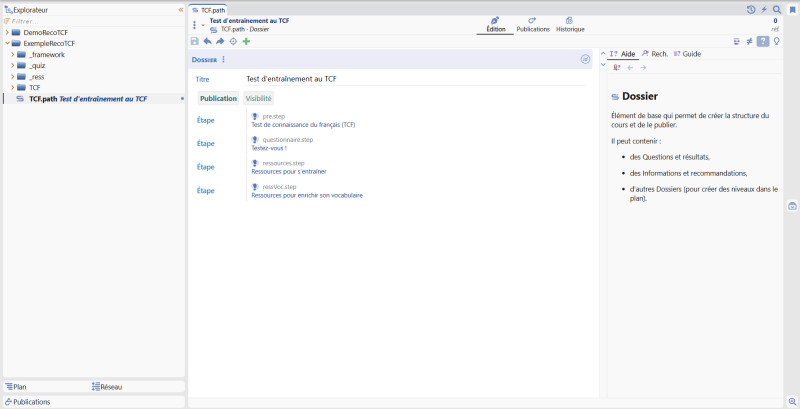
Task: Select the TCF.path document tab
Action: [x=208, y=10]
